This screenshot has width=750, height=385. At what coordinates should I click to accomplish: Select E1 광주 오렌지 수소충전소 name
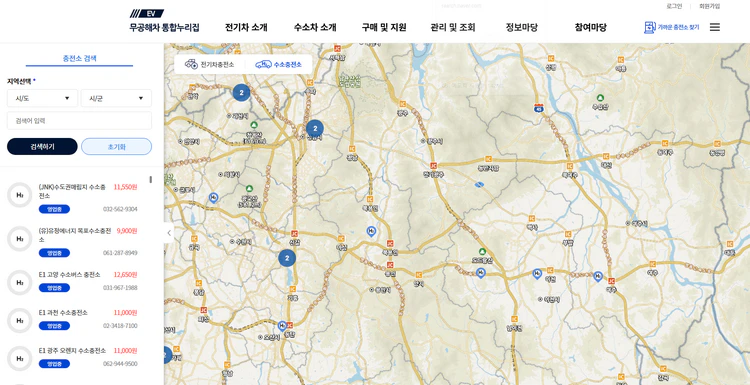pos(72,351)
